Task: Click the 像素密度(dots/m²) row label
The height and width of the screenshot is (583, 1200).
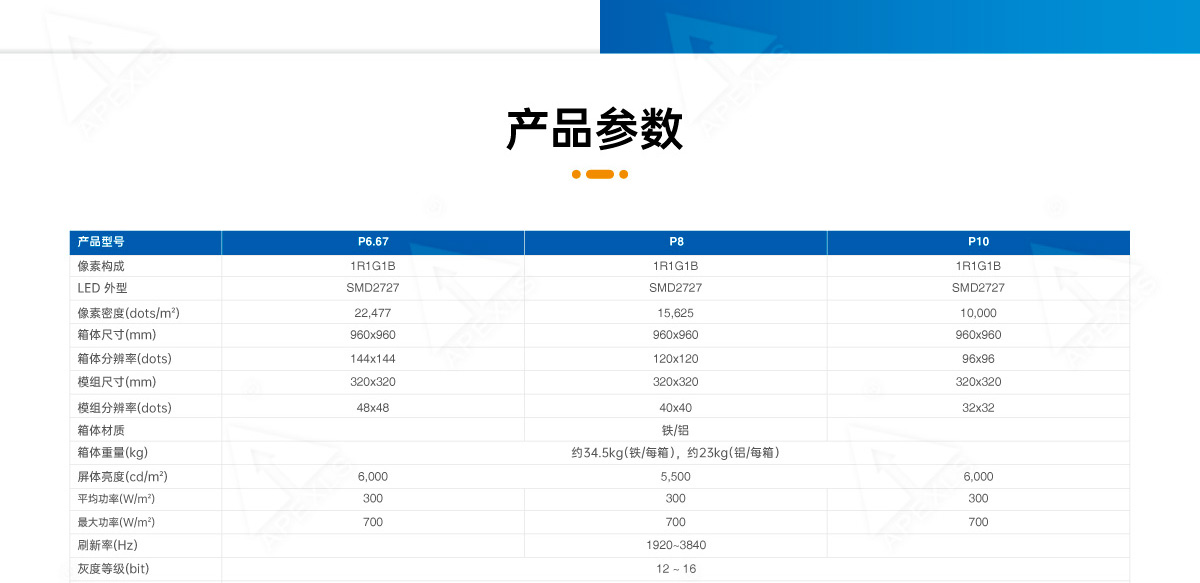Action: [128, 313]
